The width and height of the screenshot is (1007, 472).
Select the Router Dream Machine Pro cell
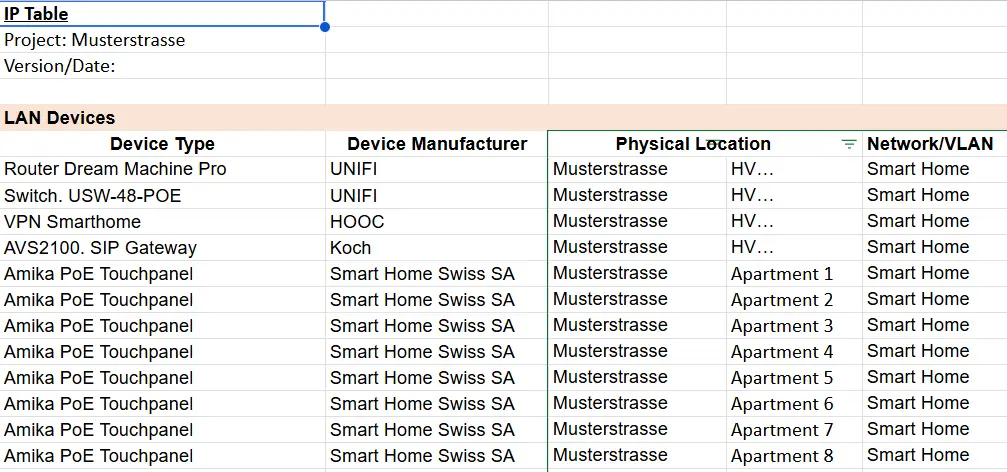[162, 170]
